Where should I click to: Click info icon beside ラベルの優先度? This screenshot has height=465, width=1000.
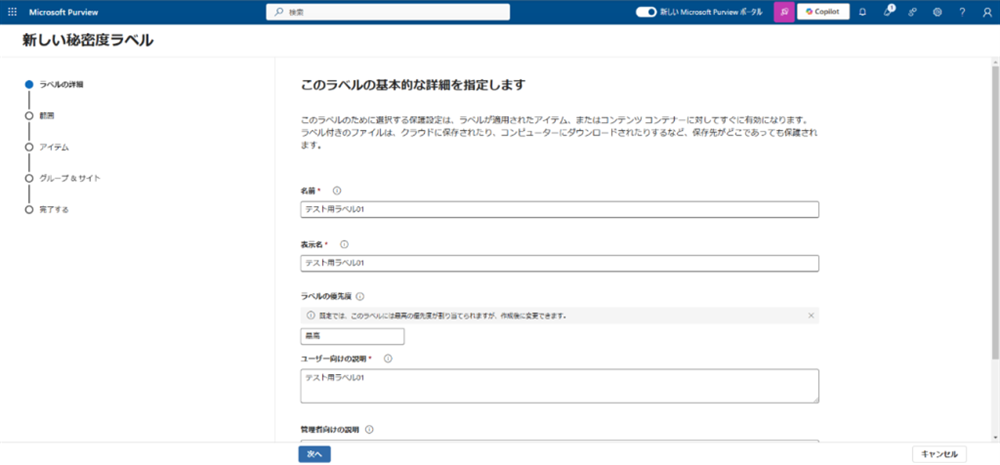pyautogui.click(x=360, y=296)
